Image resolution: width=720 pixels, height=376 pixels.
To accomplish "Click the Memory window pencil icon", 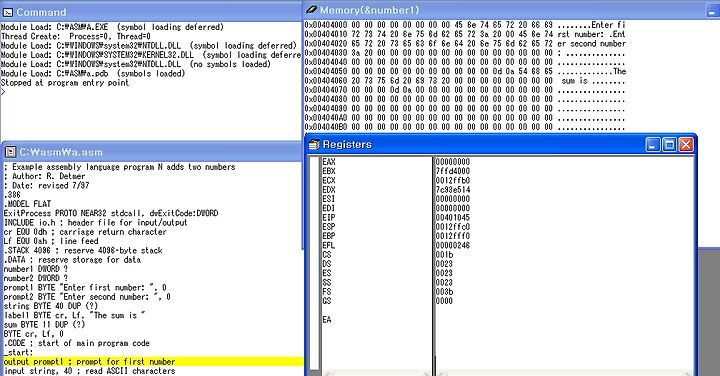I will click(x=311, y=10).
